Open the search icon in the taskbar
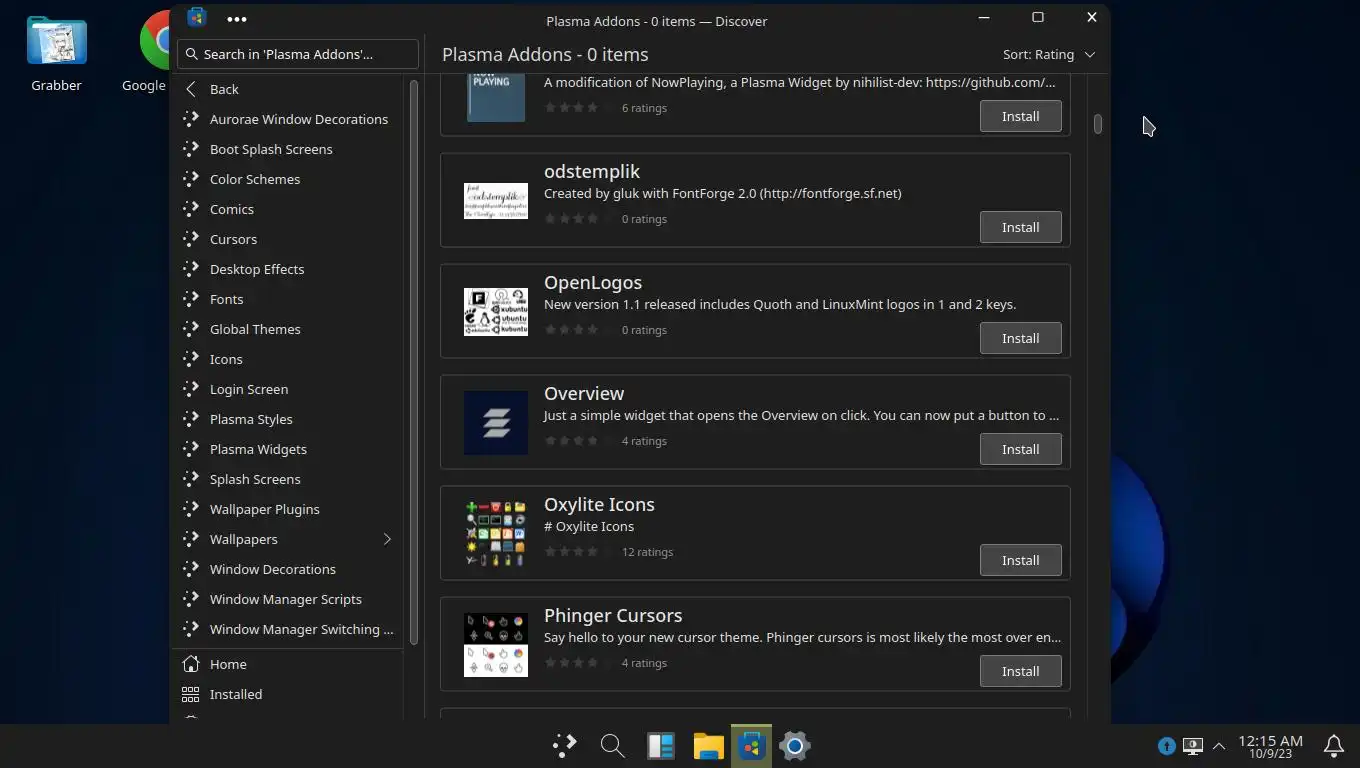 click(613, 745)
